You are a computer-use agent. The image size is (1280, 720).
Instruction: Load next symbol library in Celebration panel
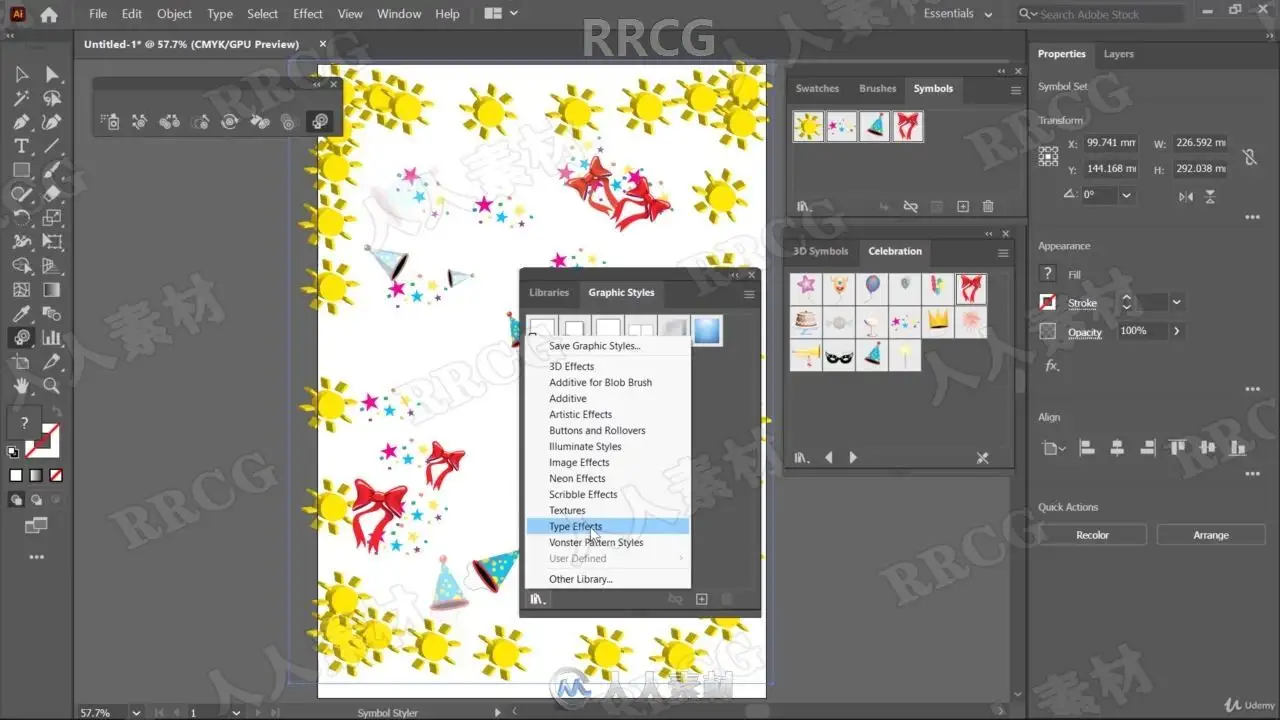click(x=853, y=457)
